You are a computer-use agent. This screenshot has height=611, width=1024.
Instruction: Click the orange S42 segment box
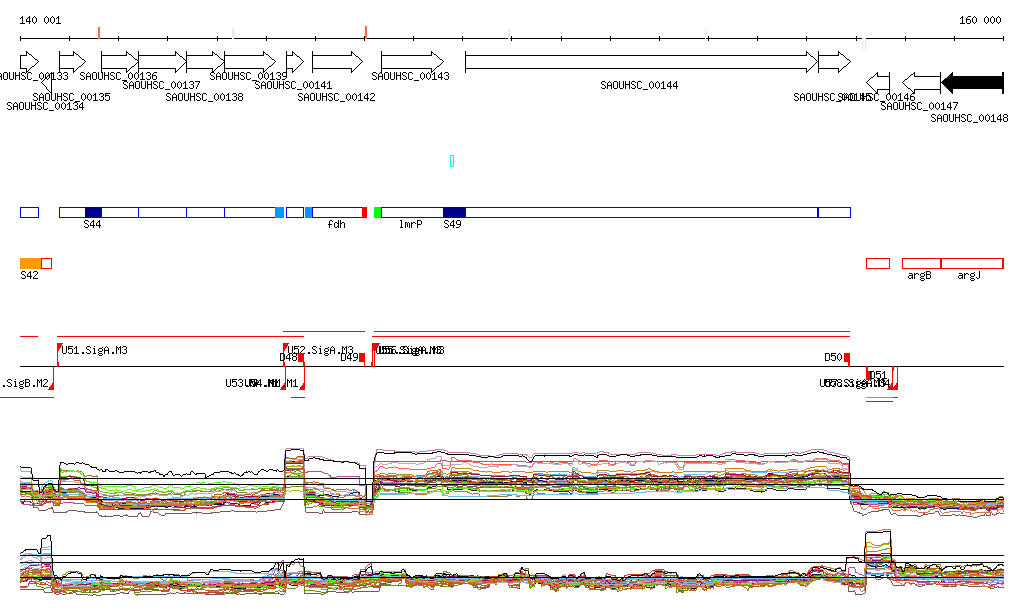pyautogui.click(x=31, y=263)
